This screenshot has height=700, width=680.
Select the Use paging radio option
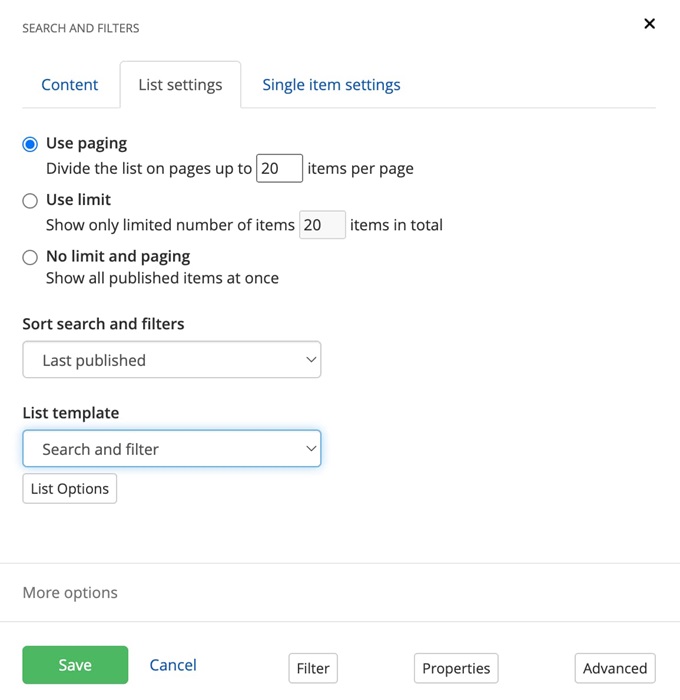(x=30, y=144)
